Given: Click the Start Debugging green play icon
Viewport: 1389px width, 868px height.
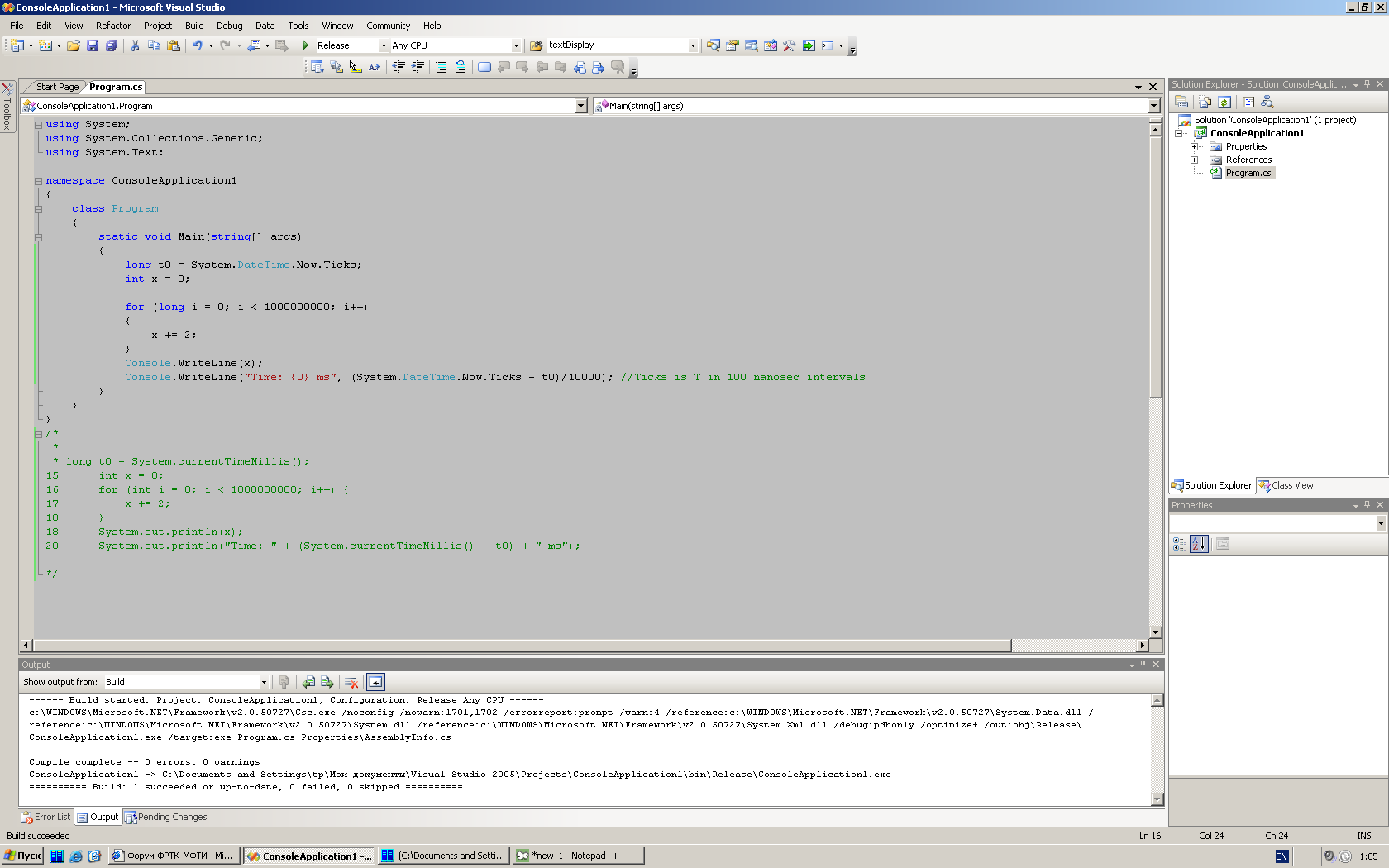Looking at the screenshot, I should (306, 45).
